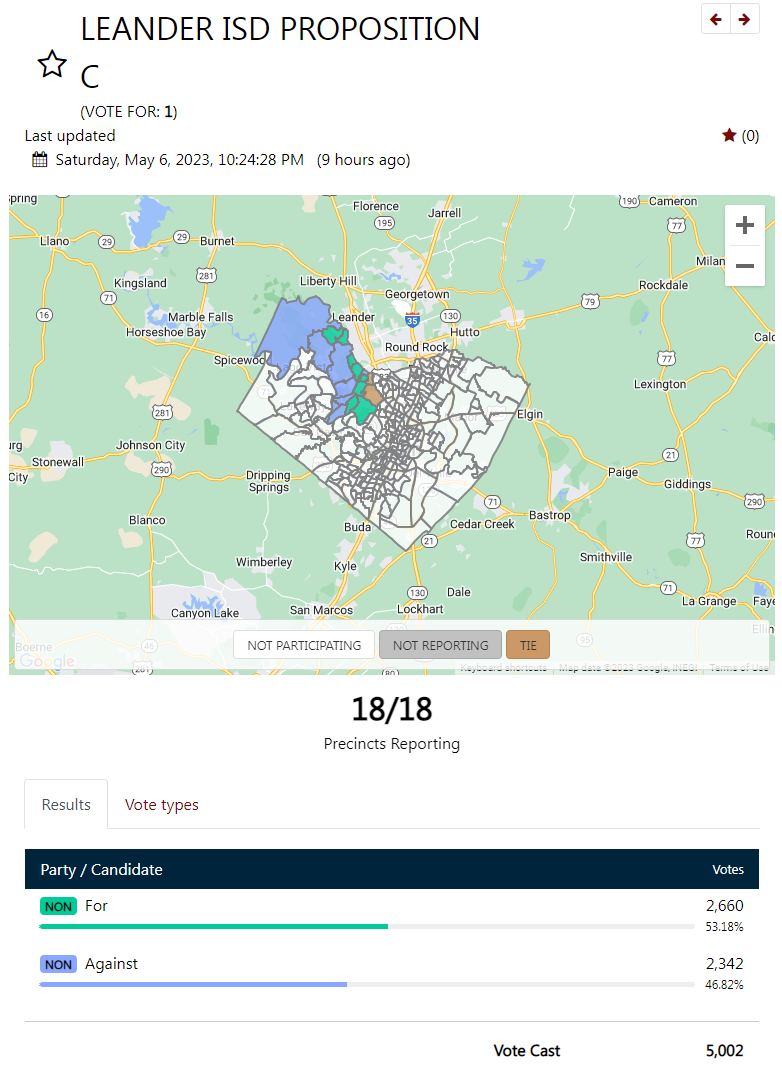Click the NOT REPORTING legend button

440,645
